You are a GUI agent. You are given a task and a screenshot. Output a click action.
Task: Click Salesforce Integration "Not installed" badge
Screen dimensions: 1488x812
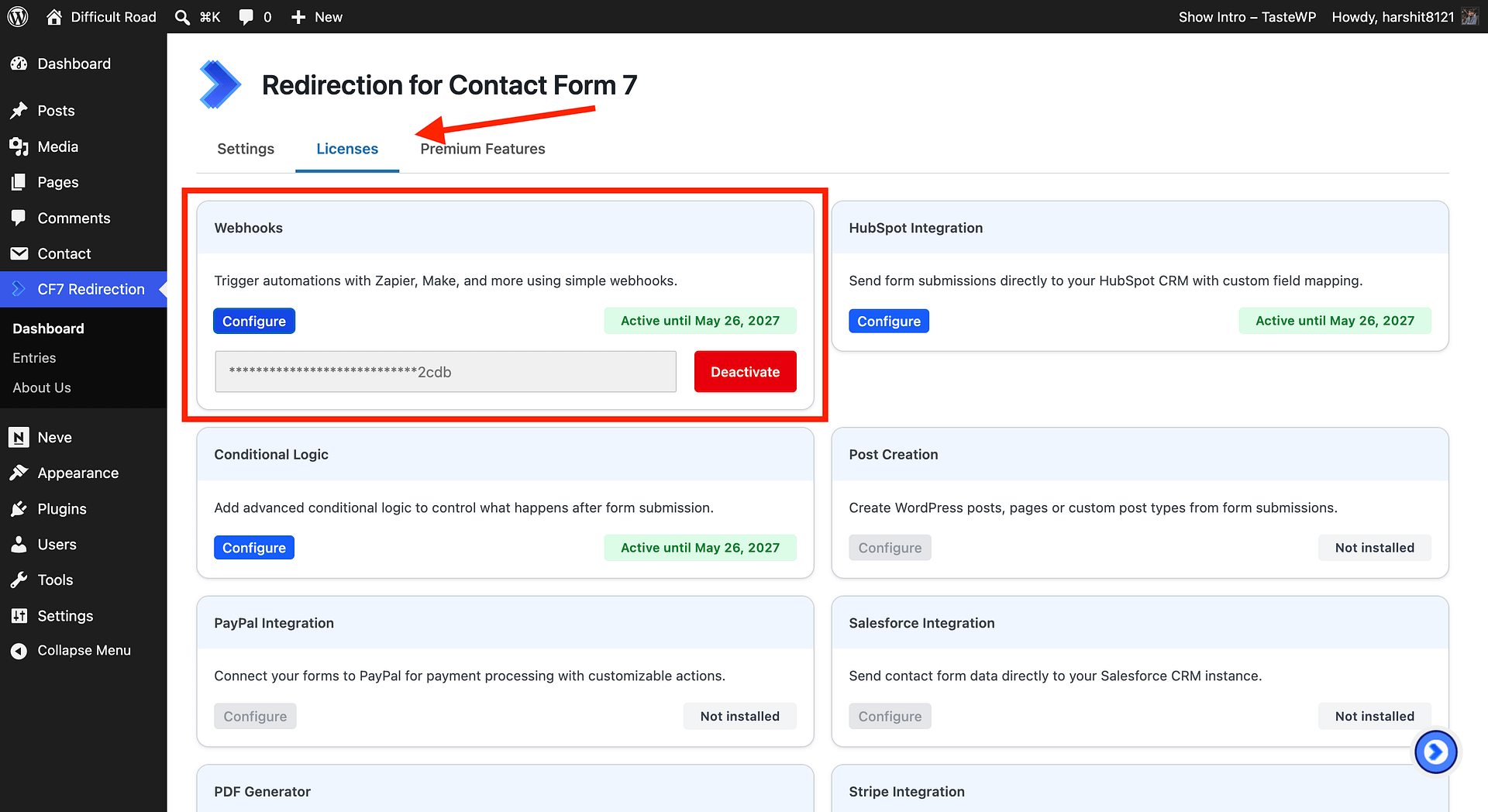[1374, 717]
